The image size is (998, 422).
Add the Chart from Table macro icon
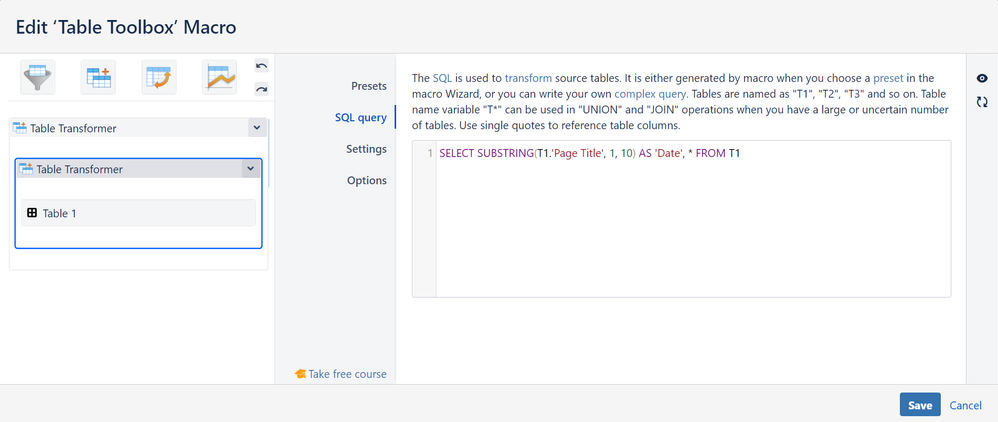click(x=219, y=76)
